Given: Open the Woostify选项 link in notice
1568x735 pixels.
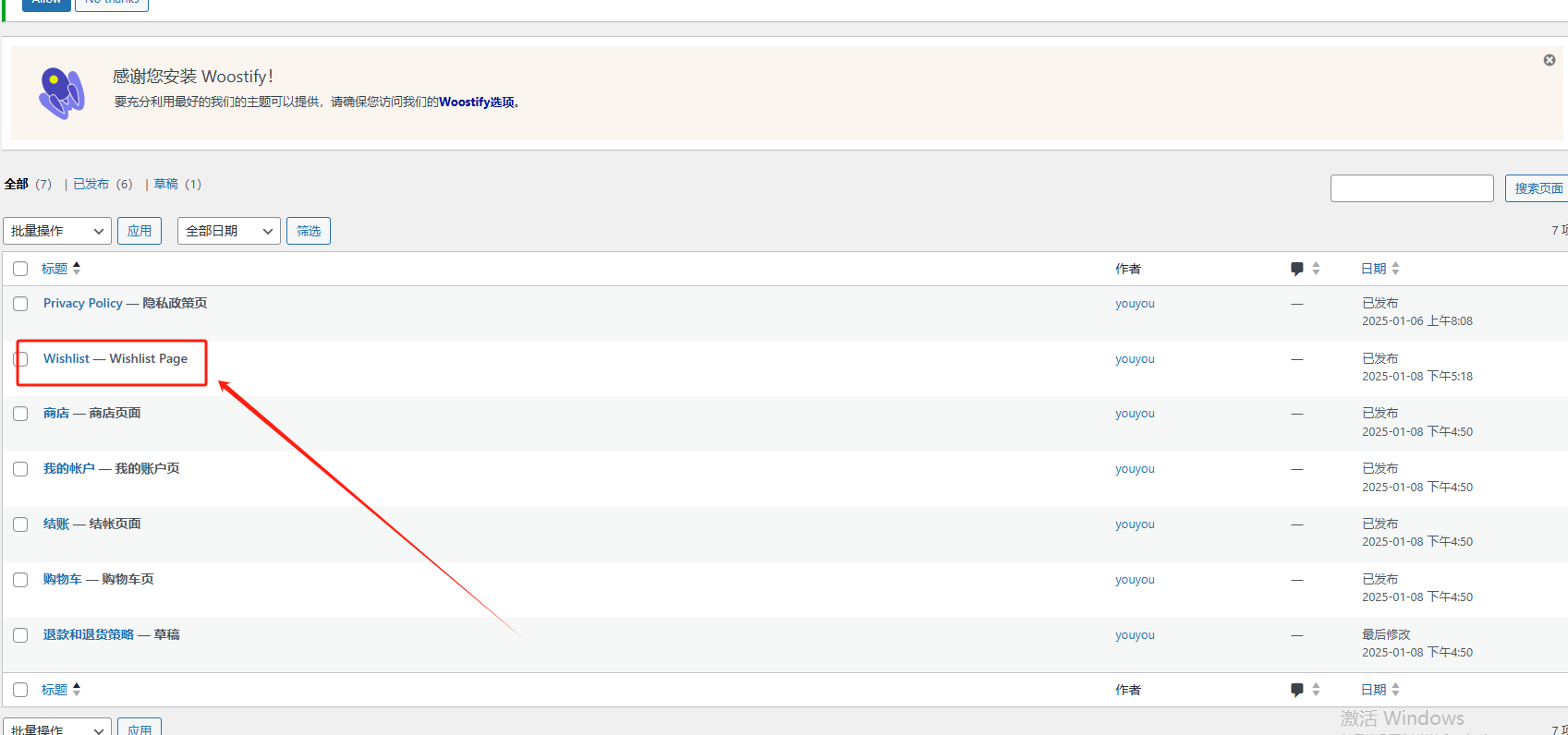Looking at the screenshot, I should 477,102.
